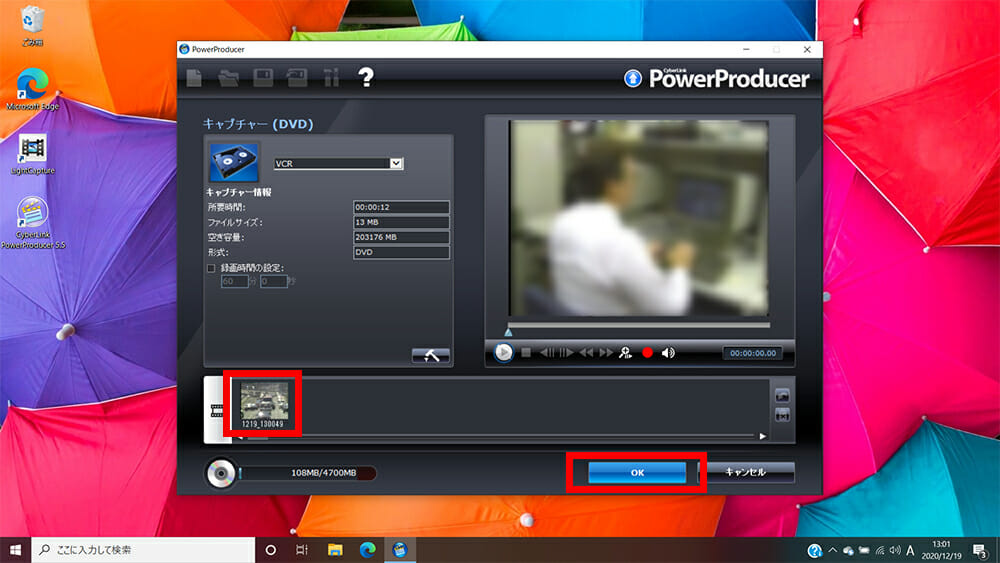Open the Microsoft Edge desktop shortcut
The height and width of the screenshot is (563, 1000).
click(32, 89)
